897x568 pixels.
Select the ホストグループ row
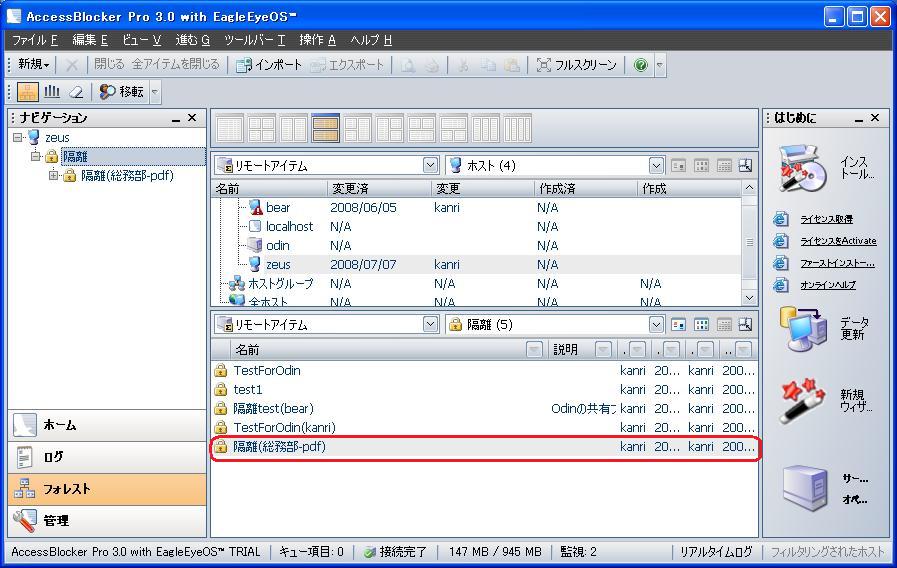pyautogui.click(x=477, y=283)
